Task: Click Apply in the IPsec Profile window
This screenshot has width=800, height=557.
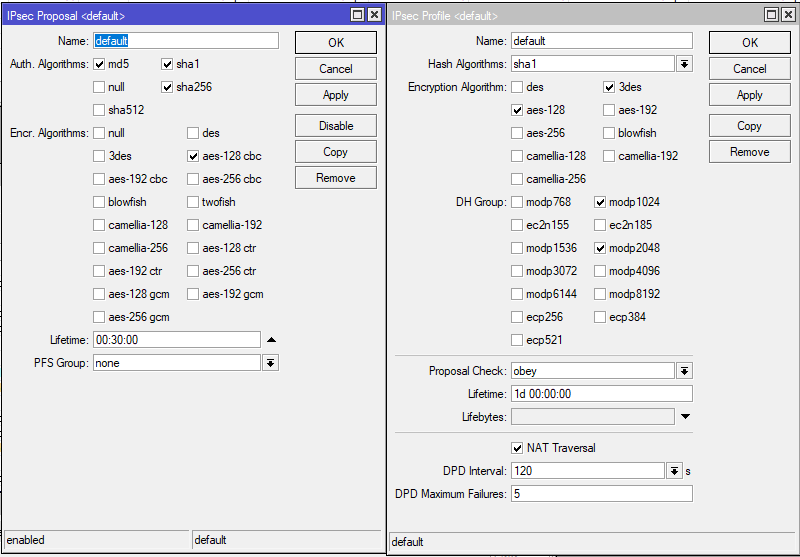Action: pyautogui.click(x=749, y=95)
